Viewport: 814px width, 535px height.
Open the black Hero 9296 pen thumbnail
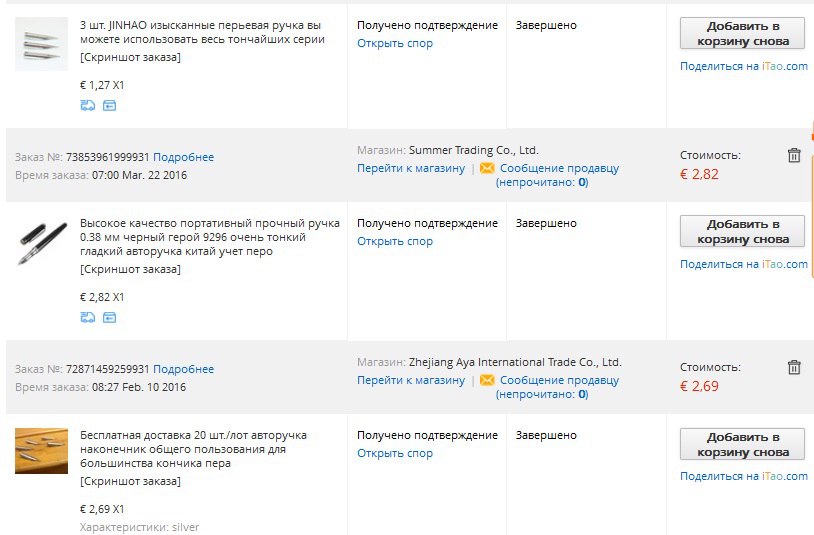coord(41,242)
